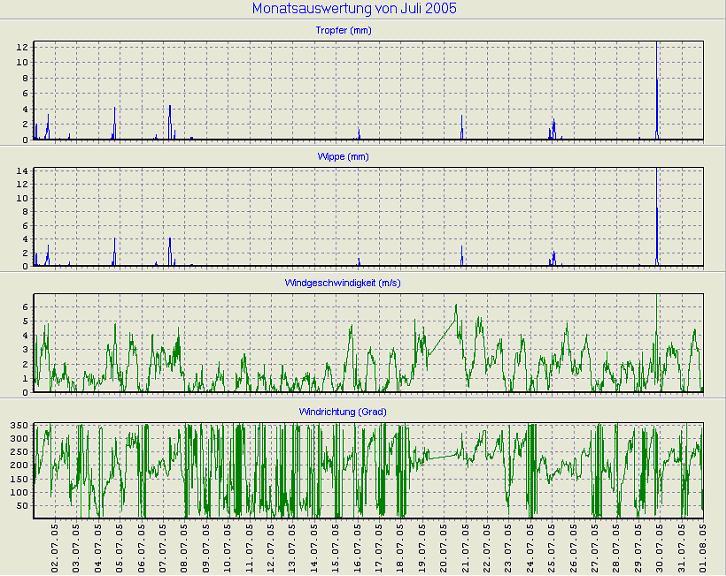This screenshot has width=726, height=576.
Task: Click the 6 value on wind speed axis
Action: [25, 306]
